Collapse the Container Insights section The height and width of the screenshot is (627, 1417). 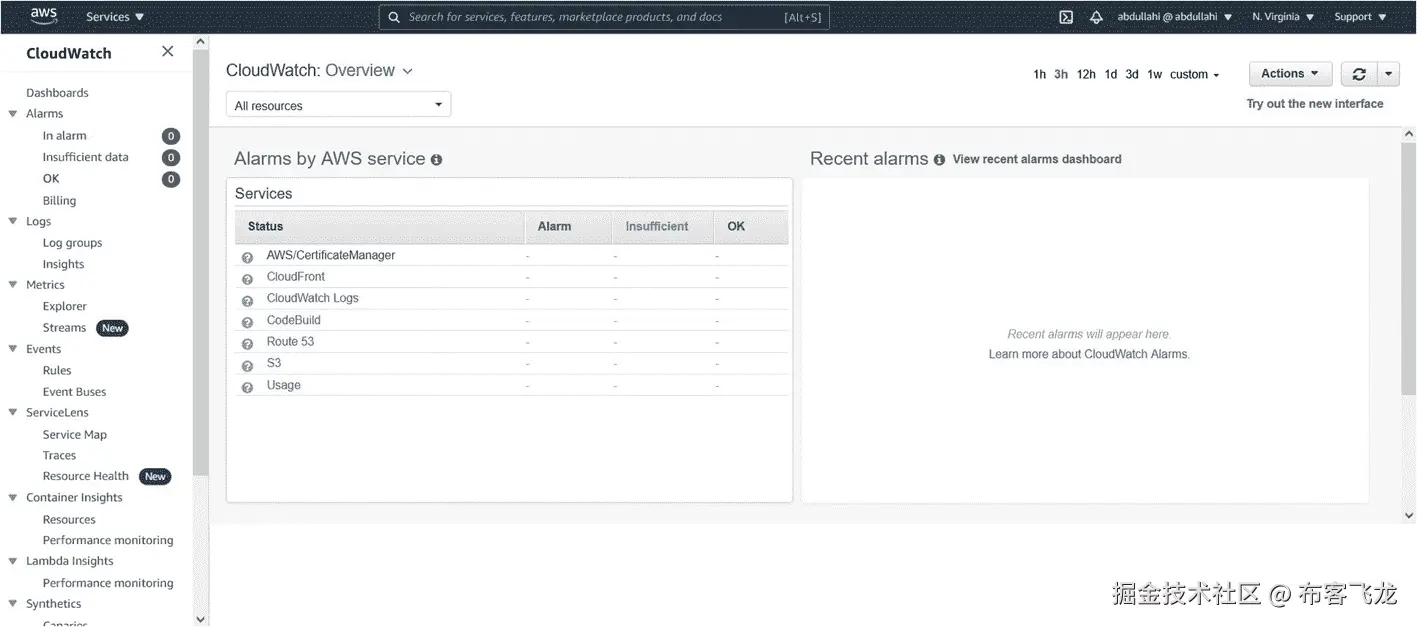click(13, 497)
